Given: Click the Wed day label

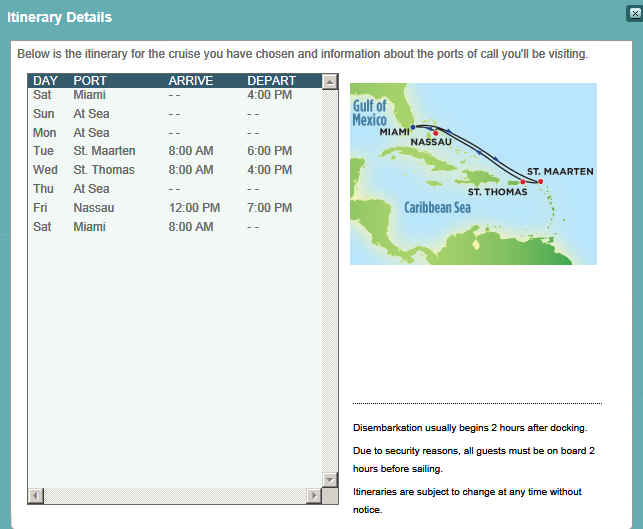Looking at the screenshot, I should [x=45, y=170].
